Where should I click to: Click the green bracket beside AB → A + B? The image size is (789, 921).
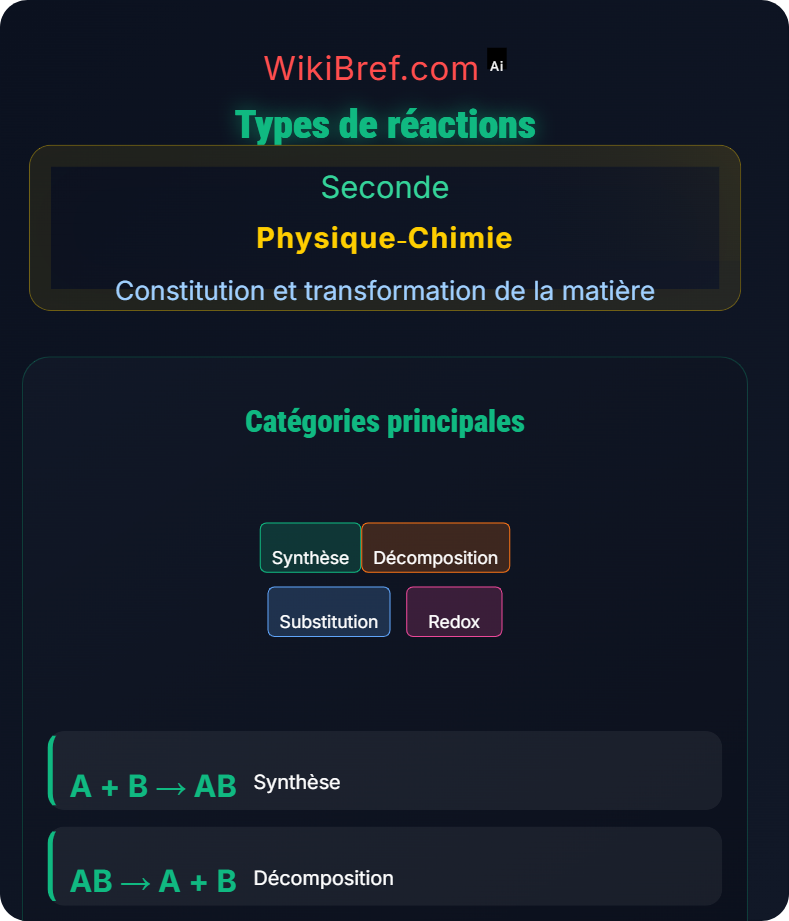tap(50, 867)
